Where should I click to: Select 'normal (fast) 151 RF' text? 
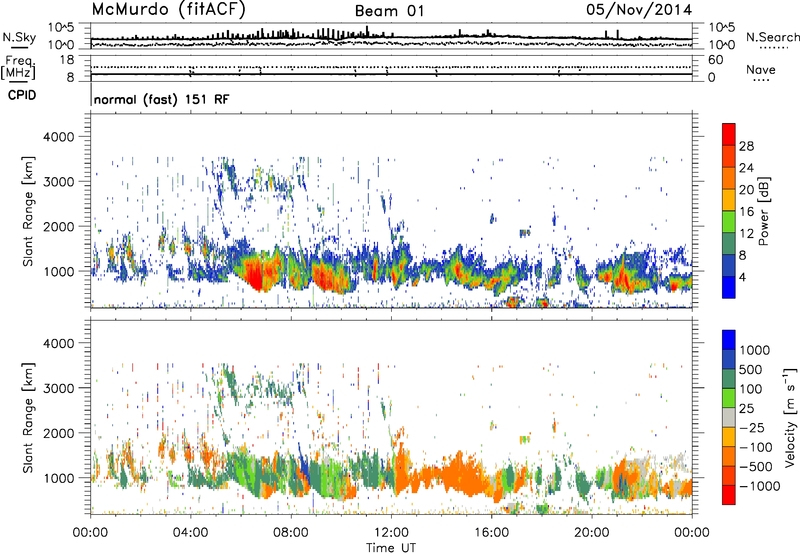click(161, 99)
